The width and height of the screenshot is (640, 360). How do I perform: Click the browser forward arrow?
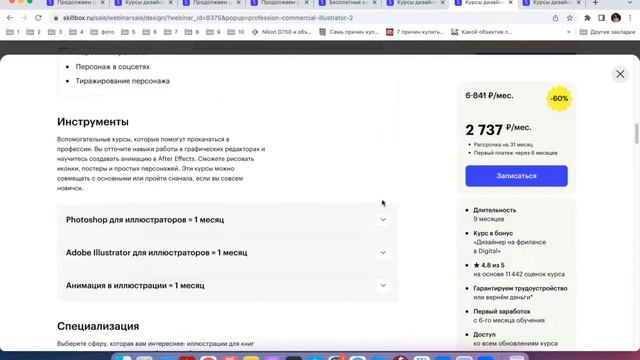[24, 18]
